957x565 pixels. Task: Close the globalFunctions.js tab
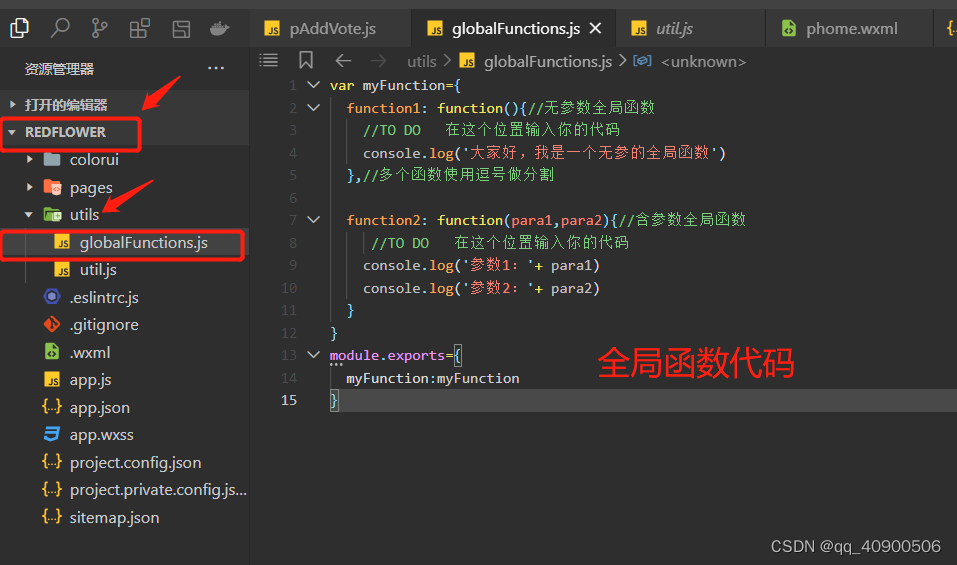(596, 29)
